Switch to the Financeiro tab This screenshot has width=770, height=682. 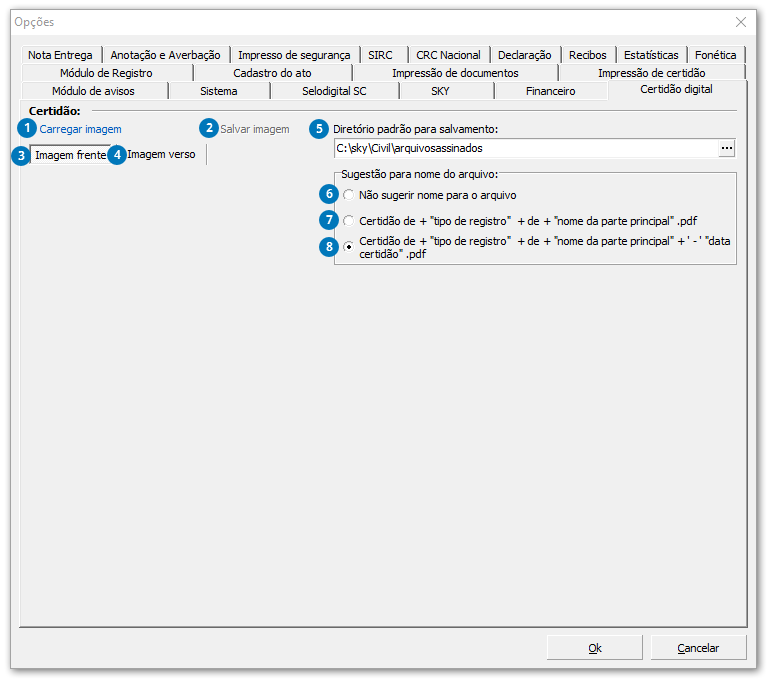click(550, 91)
